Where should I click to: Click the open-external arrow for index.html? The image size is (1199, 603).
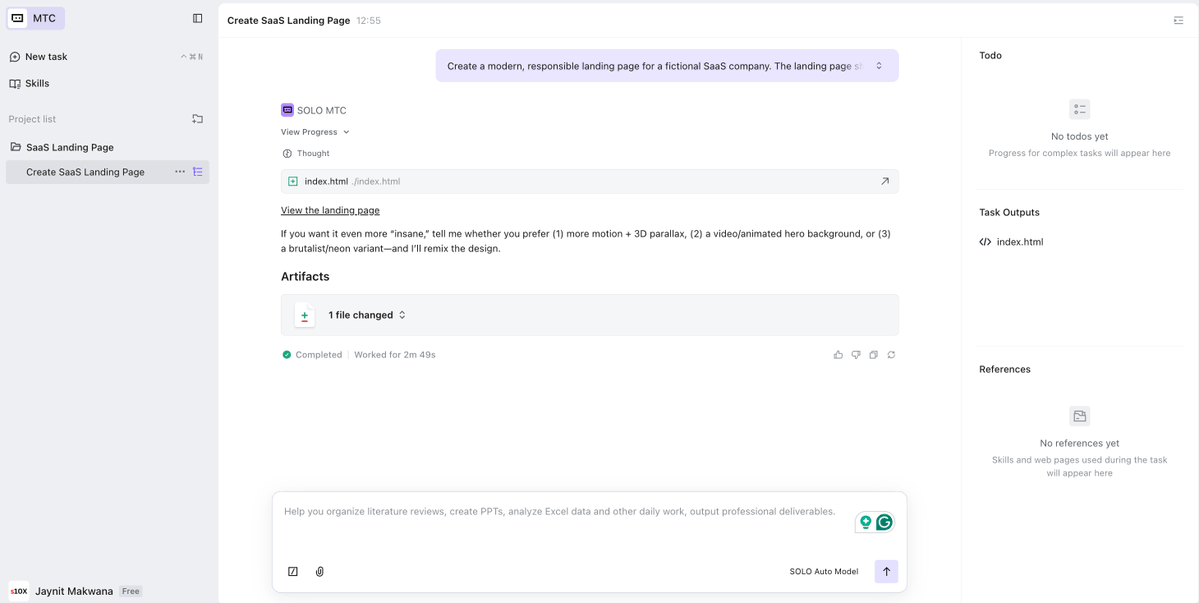(x=885, y=181)
